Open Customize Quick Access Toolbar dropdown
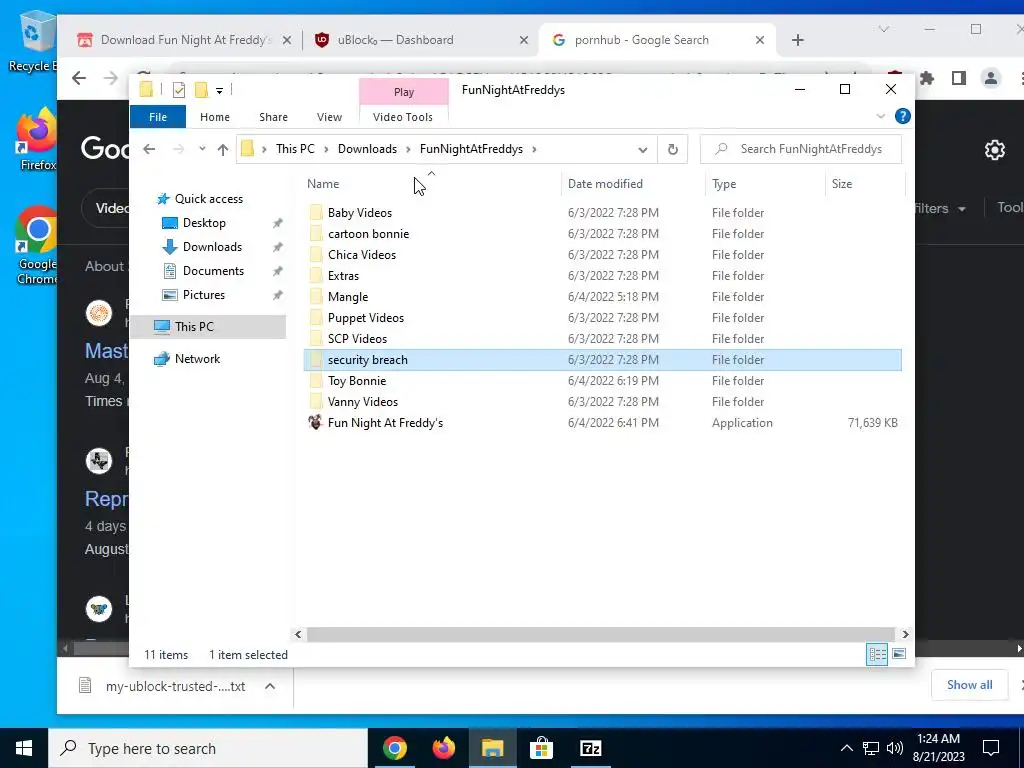The image size is (1024, 768). click(x=219, y=91)
